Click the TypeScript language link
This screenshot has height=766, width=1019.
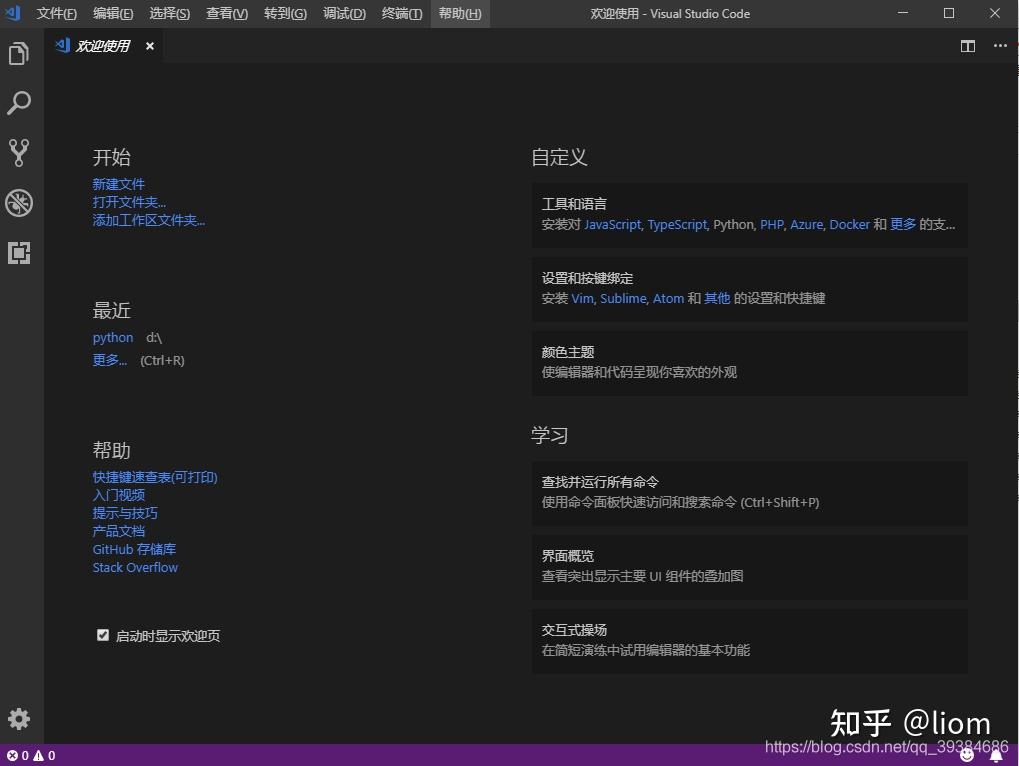tap(677, 224)
